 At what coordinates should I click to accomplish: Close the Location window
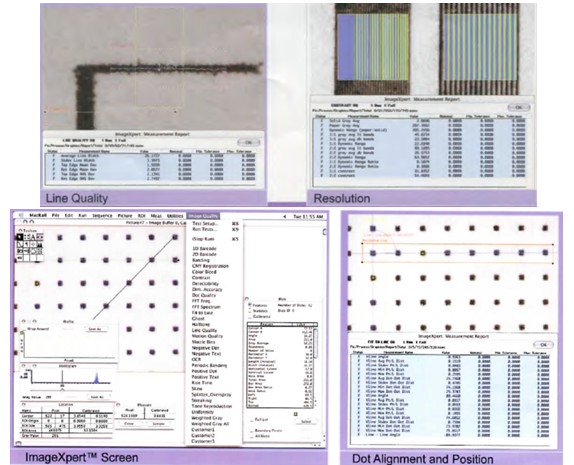tap(24, 404)
